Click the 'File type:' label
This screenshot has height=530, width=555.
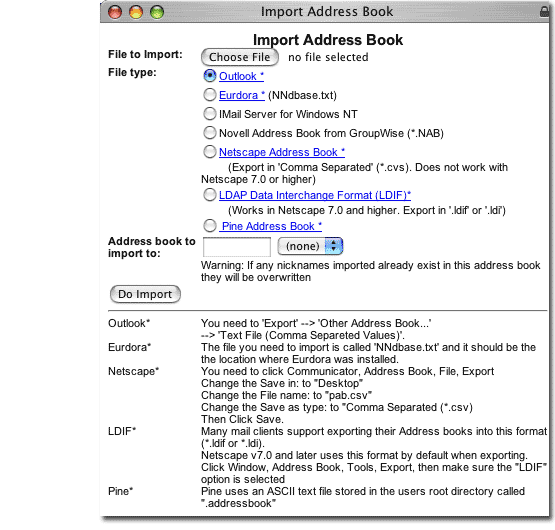132,72
